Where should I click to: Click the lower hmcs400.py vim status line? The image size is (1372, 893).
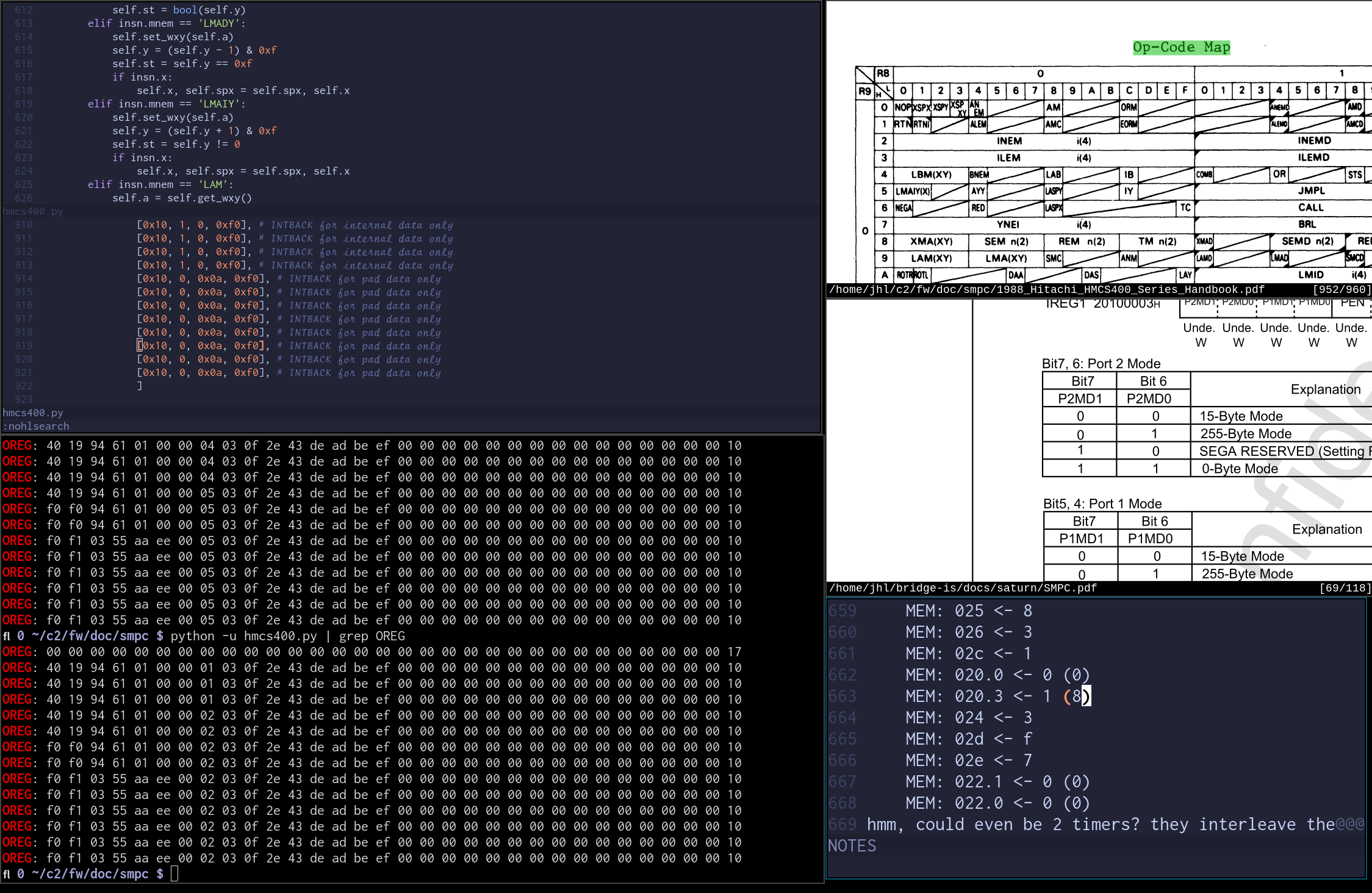411,413
